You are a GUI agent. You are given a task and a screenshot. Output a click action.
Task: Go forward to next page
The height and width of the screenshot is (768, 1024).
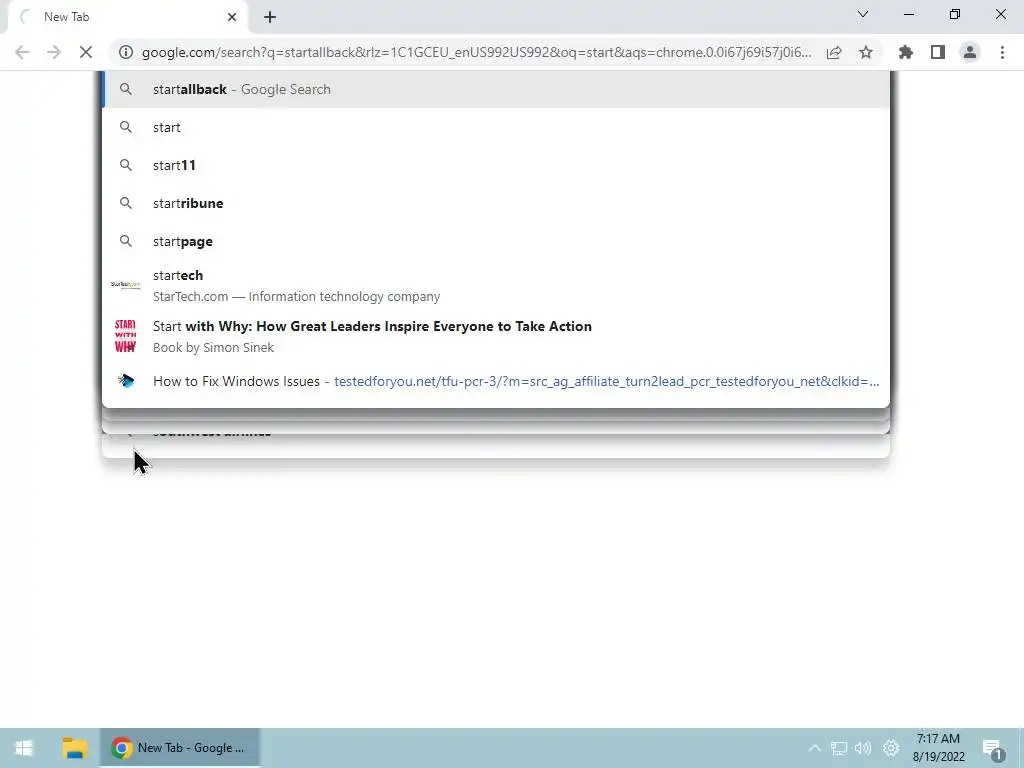(54, 52)
